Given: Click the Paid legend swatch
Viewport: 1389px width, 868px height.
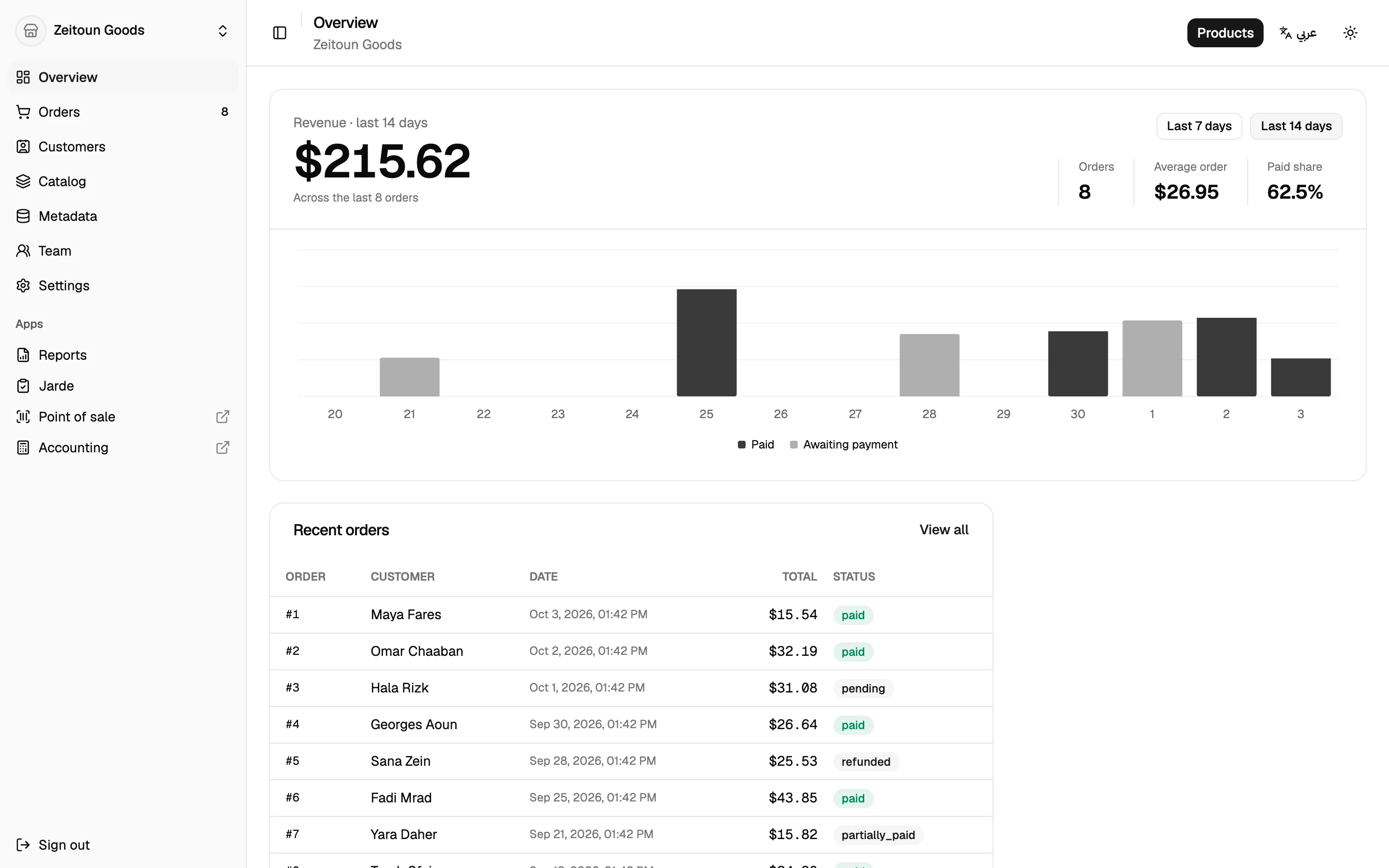Looking at the screenshot, I should [x=742, y=445].
